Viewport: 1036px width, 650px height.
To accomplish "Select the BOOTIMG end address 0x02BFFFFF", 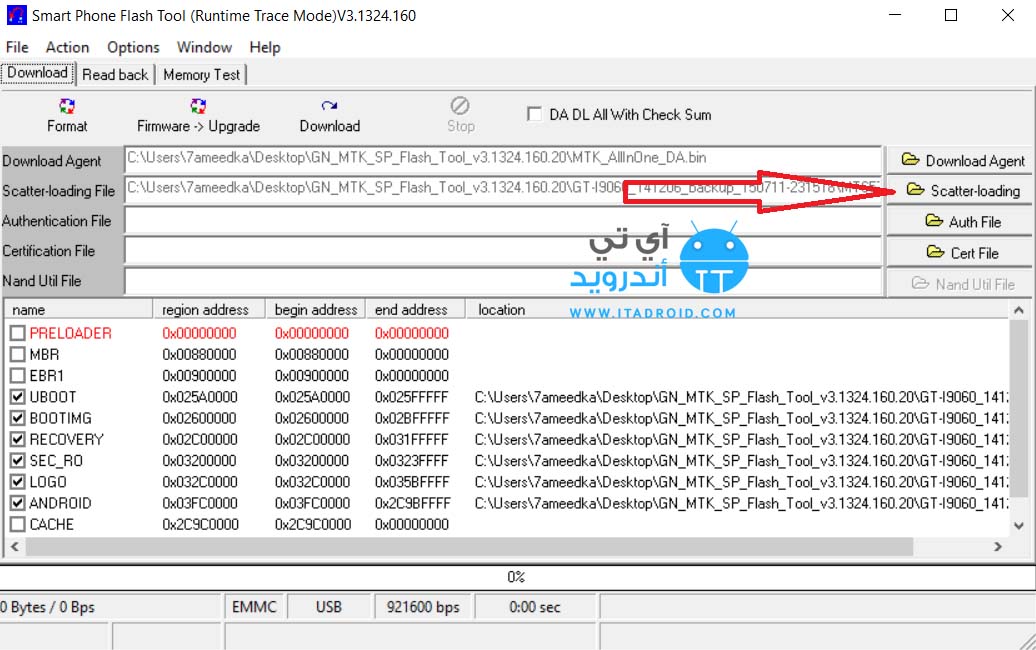I will coord(412,419).
